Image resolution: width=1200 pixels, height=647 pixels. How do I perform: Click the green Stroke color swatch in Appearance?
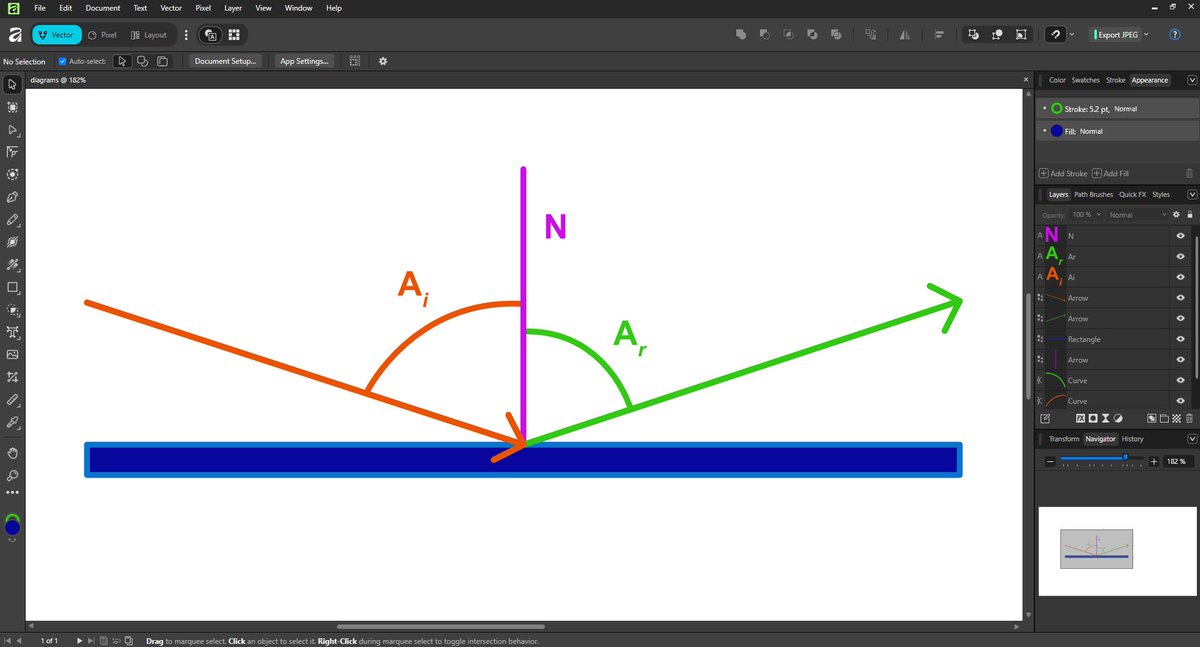click(x=1057, y=108)
